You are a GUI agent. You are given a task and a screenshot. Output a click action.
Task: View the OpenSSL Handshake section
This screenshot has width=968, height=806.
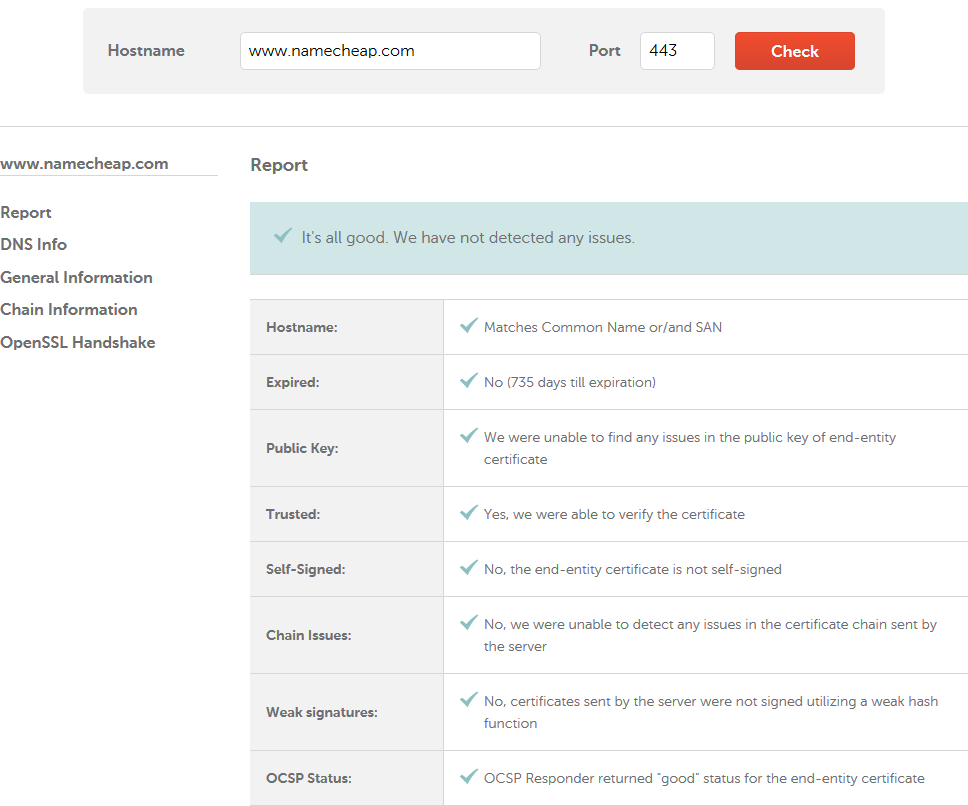78,343
